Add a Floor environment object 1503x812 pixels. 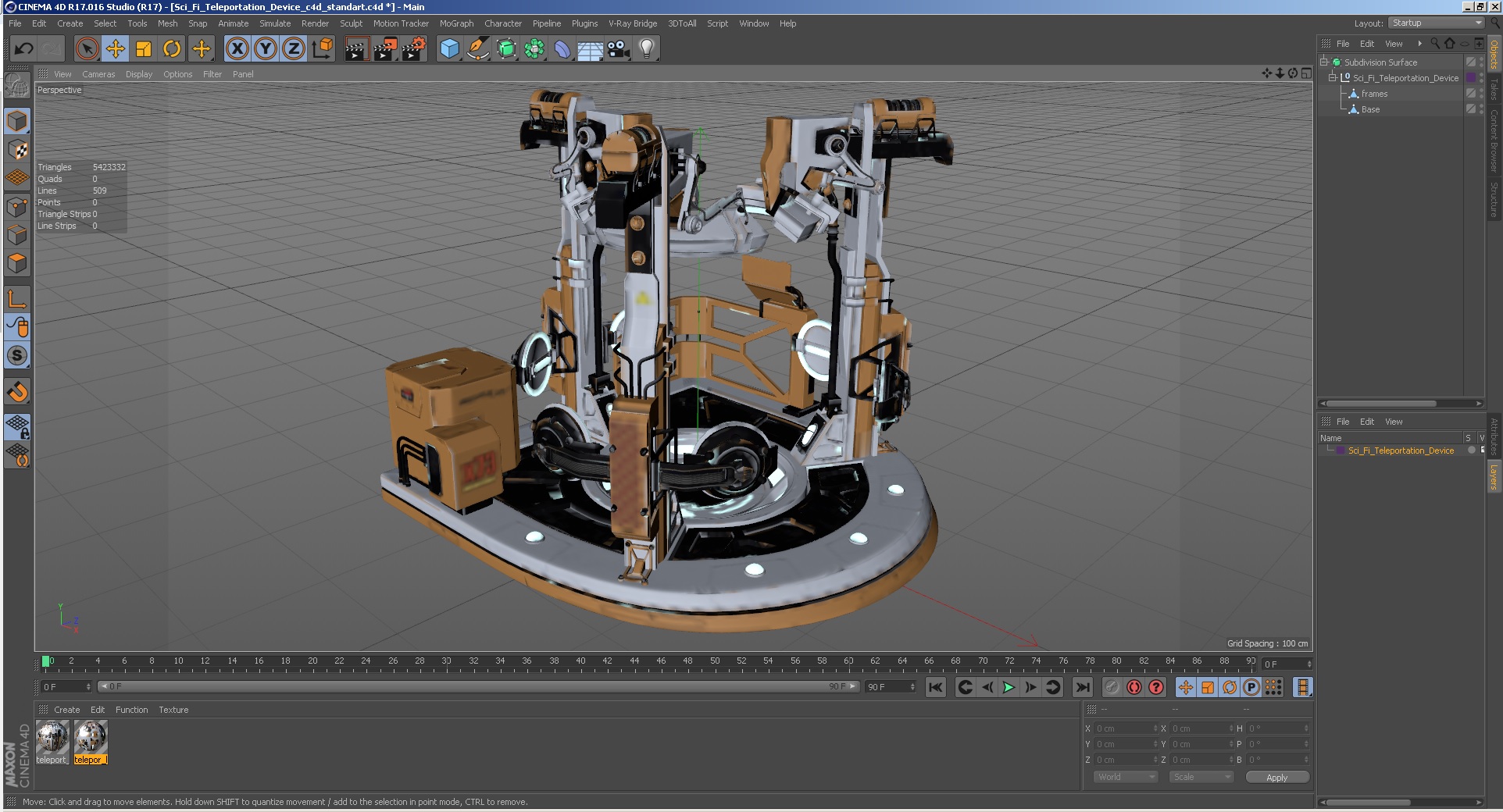click(591, 49)
